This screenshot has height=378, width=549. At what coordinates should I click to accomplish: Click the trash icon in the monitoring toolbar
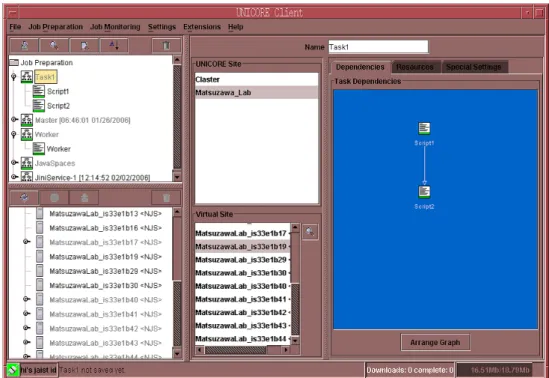[166, 198]
